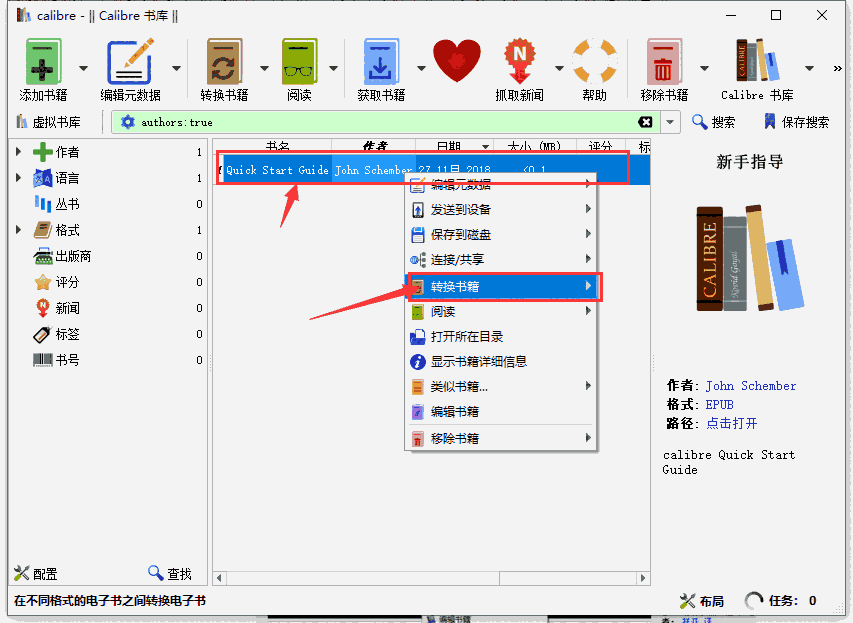Open dropdown arrow next to 转换书籍 toolbar
Screen dimensions: 853x623
coord(264,68)
